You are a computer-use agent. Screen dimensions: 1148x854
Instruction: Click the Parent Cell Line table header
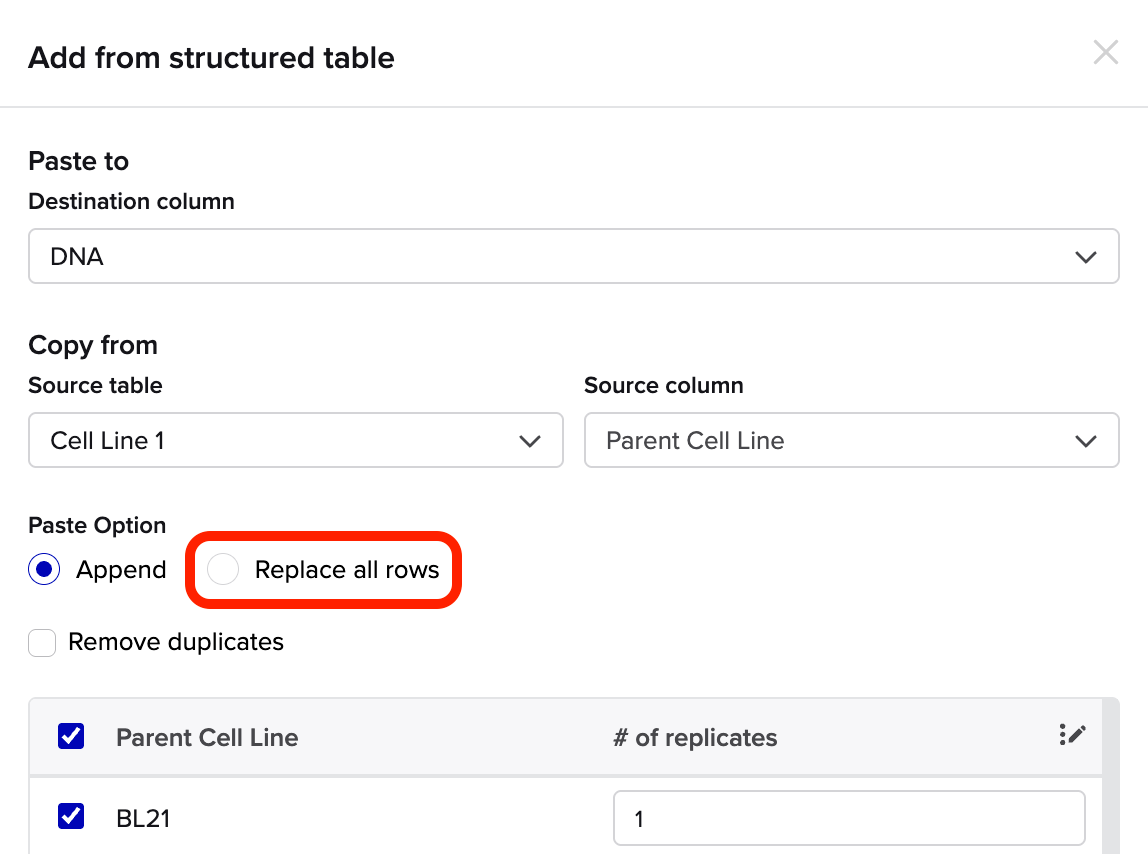[x=207, y=738]
